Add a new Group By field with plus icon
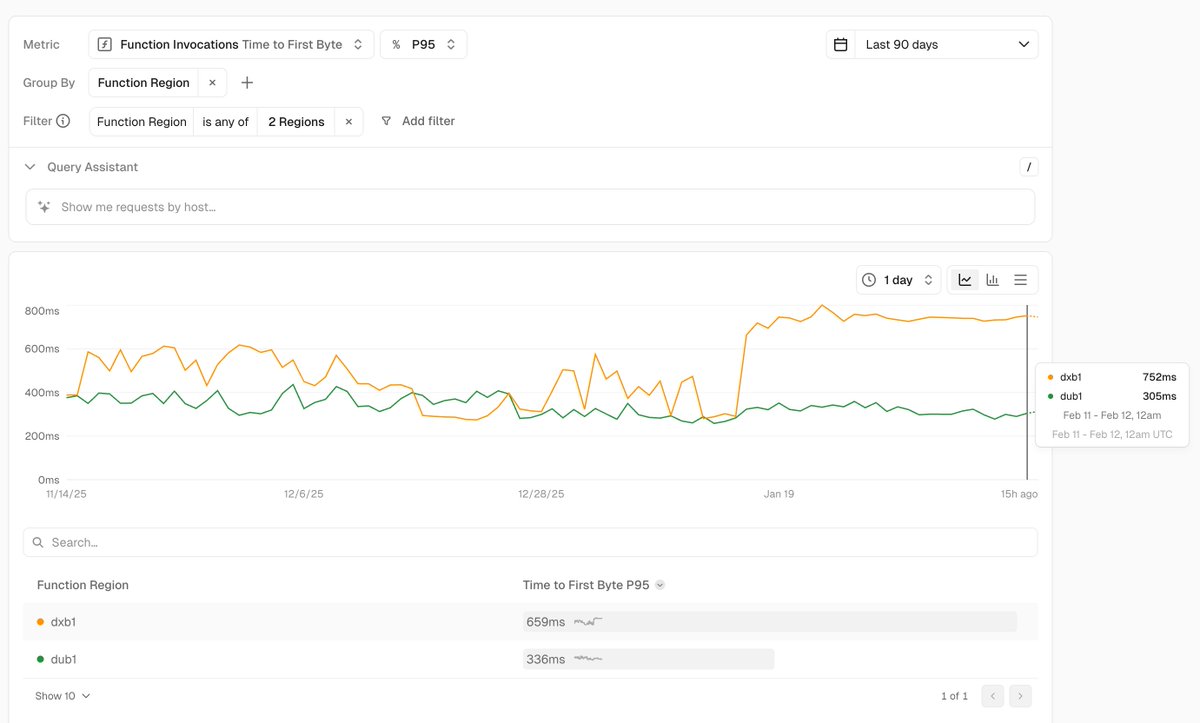This screenshot has height=723, width=1200. 247,83
